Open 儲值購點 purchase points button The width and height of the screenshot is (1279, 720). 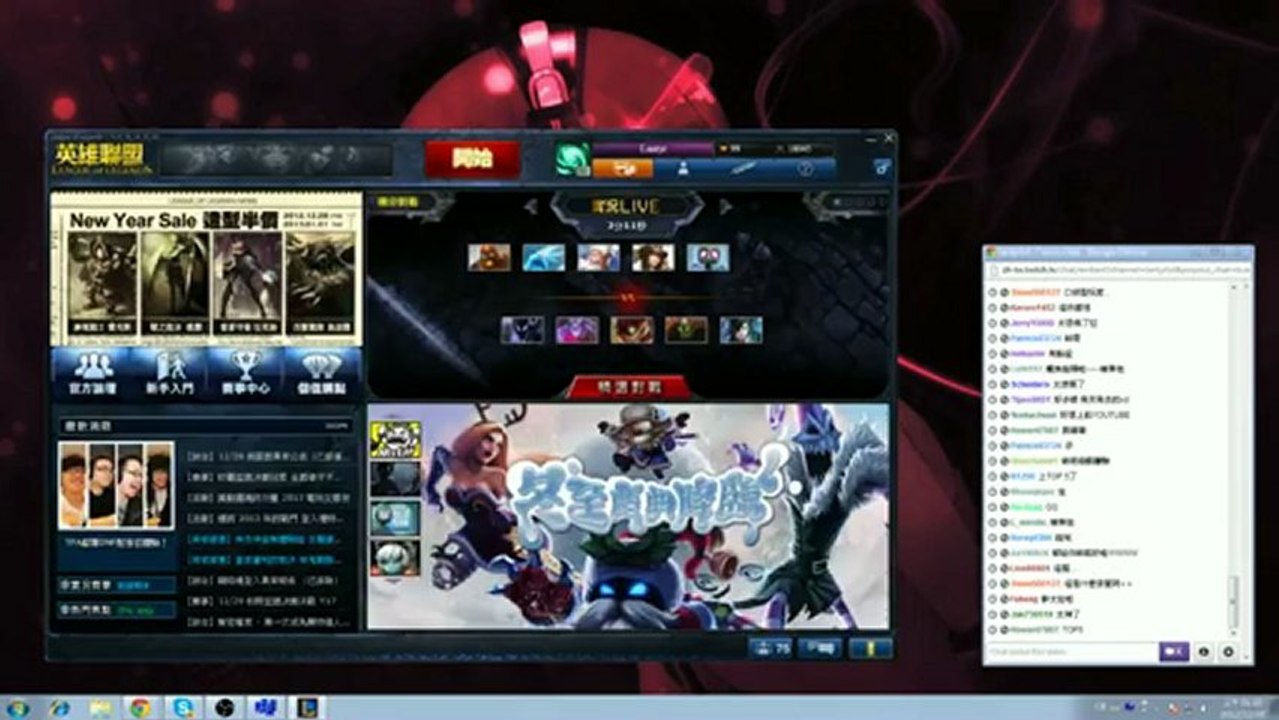[322, 373]
